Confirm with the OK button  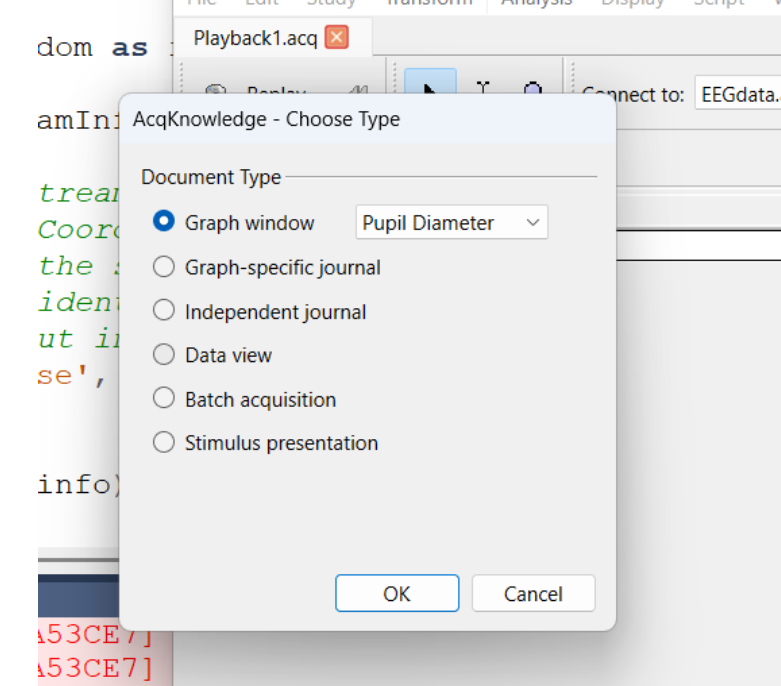[397, 593]
